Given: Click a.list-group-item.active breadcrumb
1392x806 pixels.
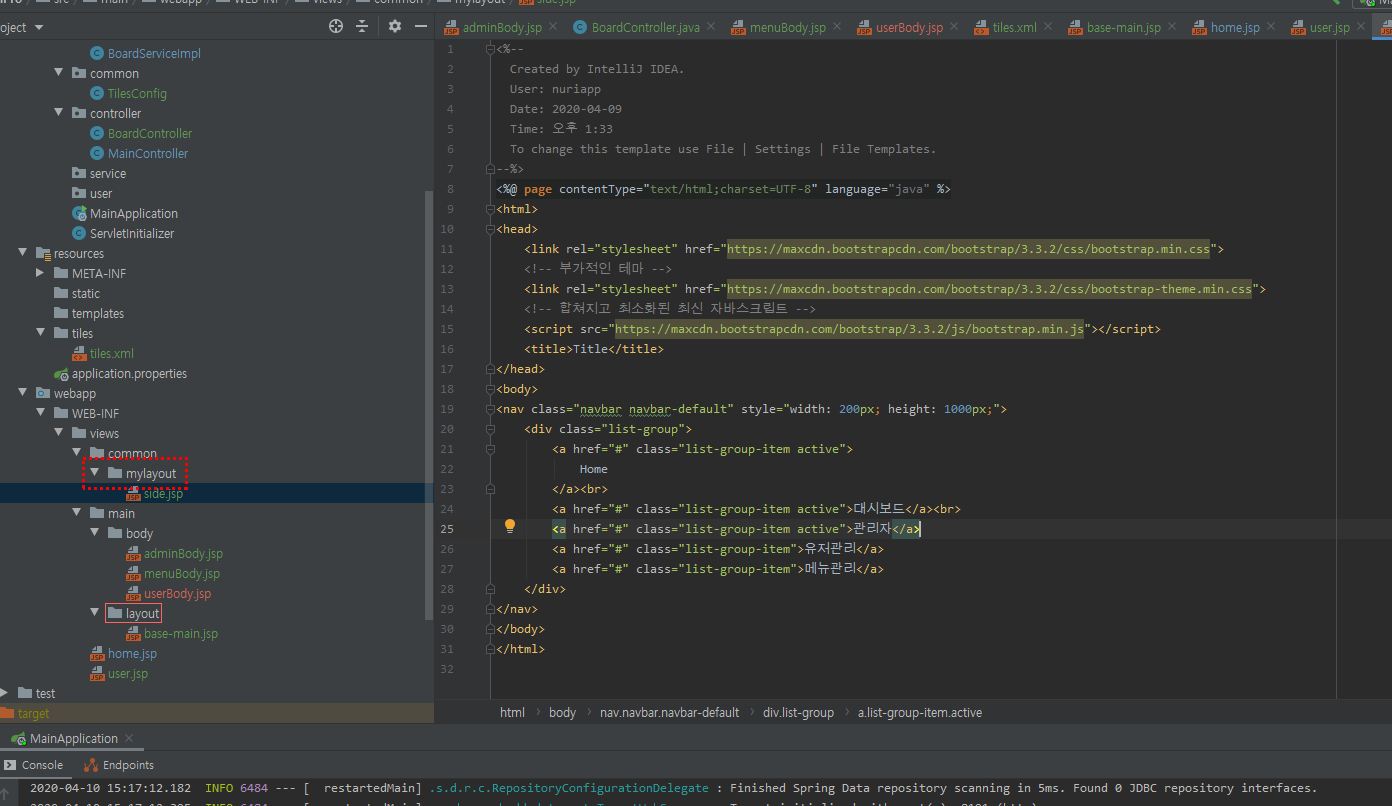Looking at the screenshot, I should (920, 712).
